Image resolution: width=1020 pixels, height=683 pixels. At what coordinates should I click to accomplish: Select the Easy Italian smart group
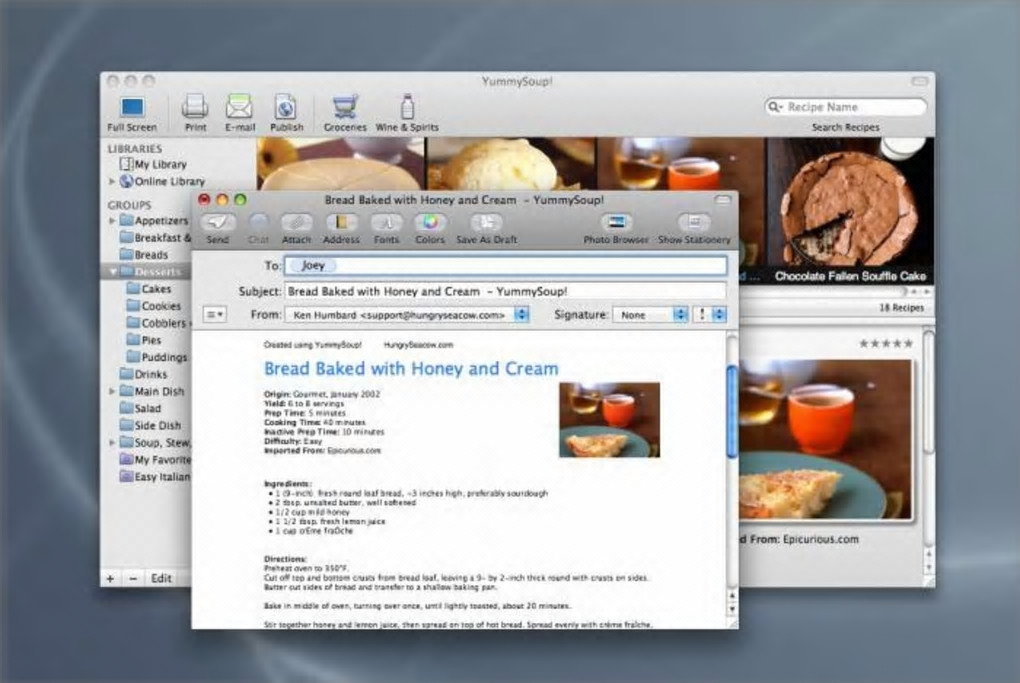tap(155, 477)
